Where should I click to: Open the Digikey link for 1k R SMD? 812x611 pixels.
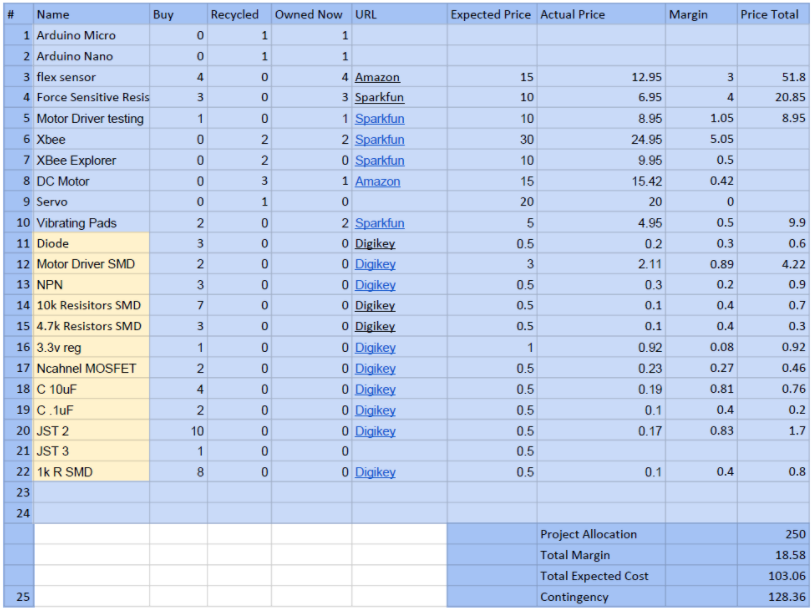(375, 472)
